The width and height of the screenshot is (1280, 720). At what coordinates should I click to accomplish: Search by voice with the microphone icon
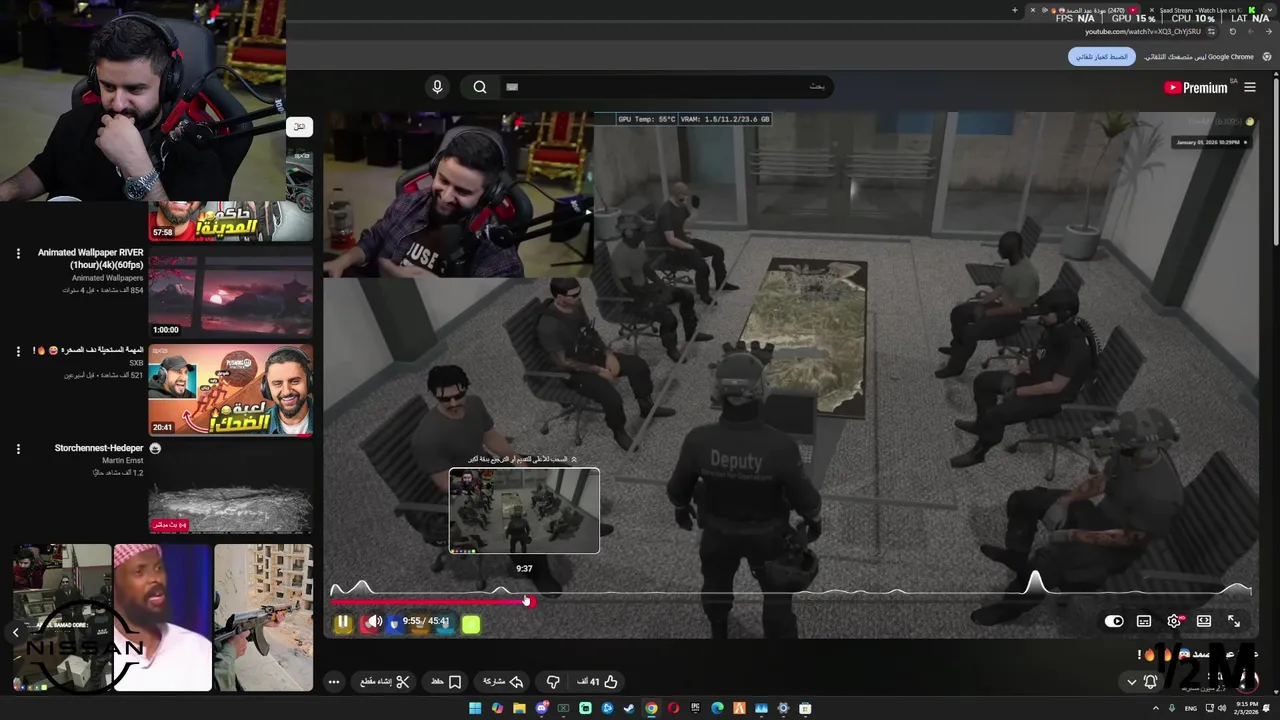437,87
